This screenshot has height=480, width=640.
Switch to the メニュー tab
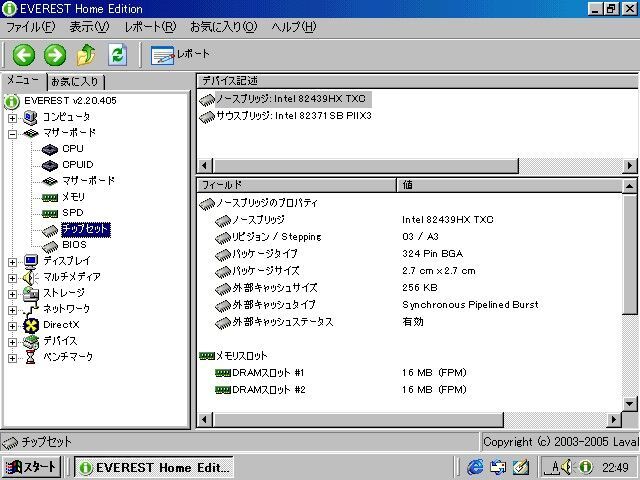pyautogui.click(x=23, y=80)
